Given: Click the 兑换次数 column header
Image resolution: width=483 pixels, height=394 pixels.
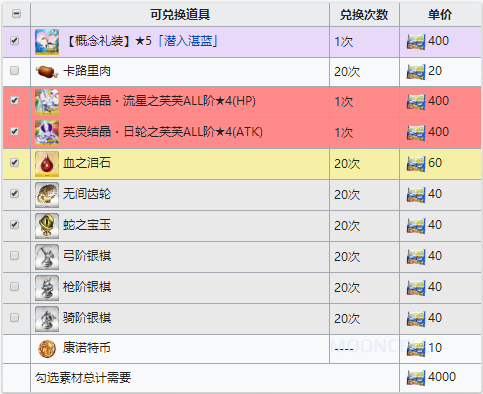Looking at the screenshot, I should click(x=364, y=15).
